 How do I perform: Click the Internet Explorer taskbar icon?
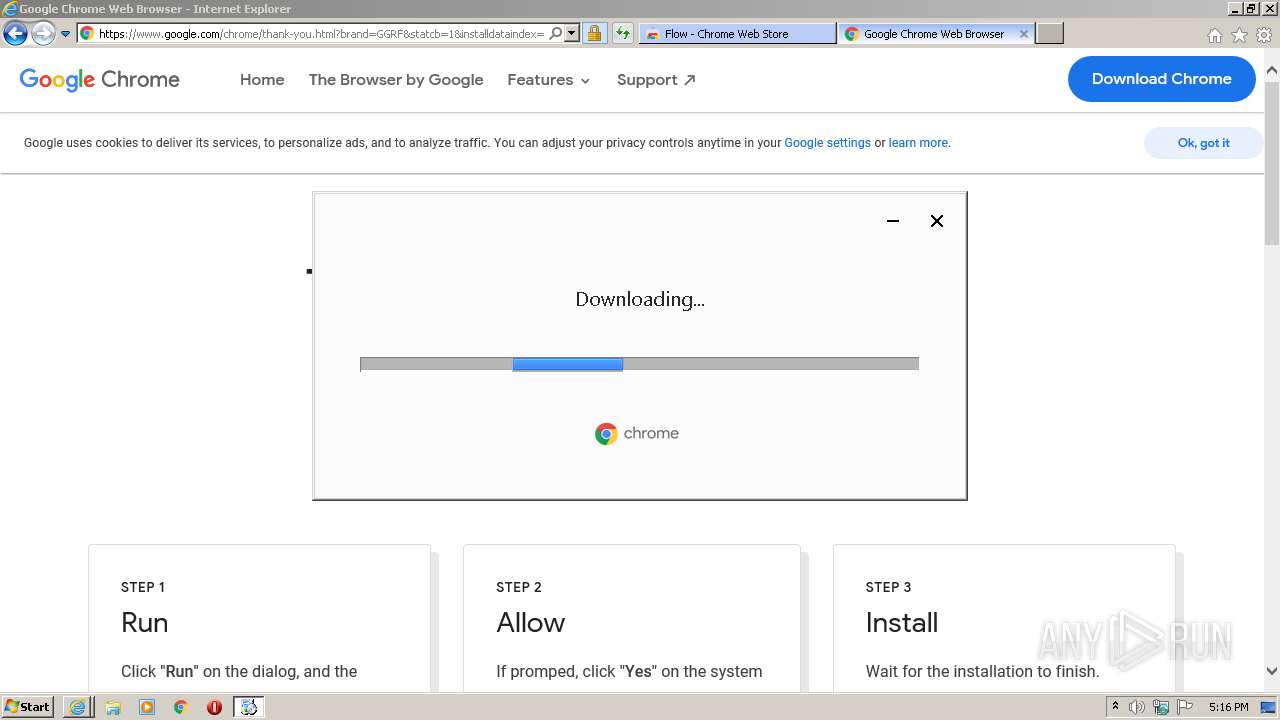pos(77,707)
